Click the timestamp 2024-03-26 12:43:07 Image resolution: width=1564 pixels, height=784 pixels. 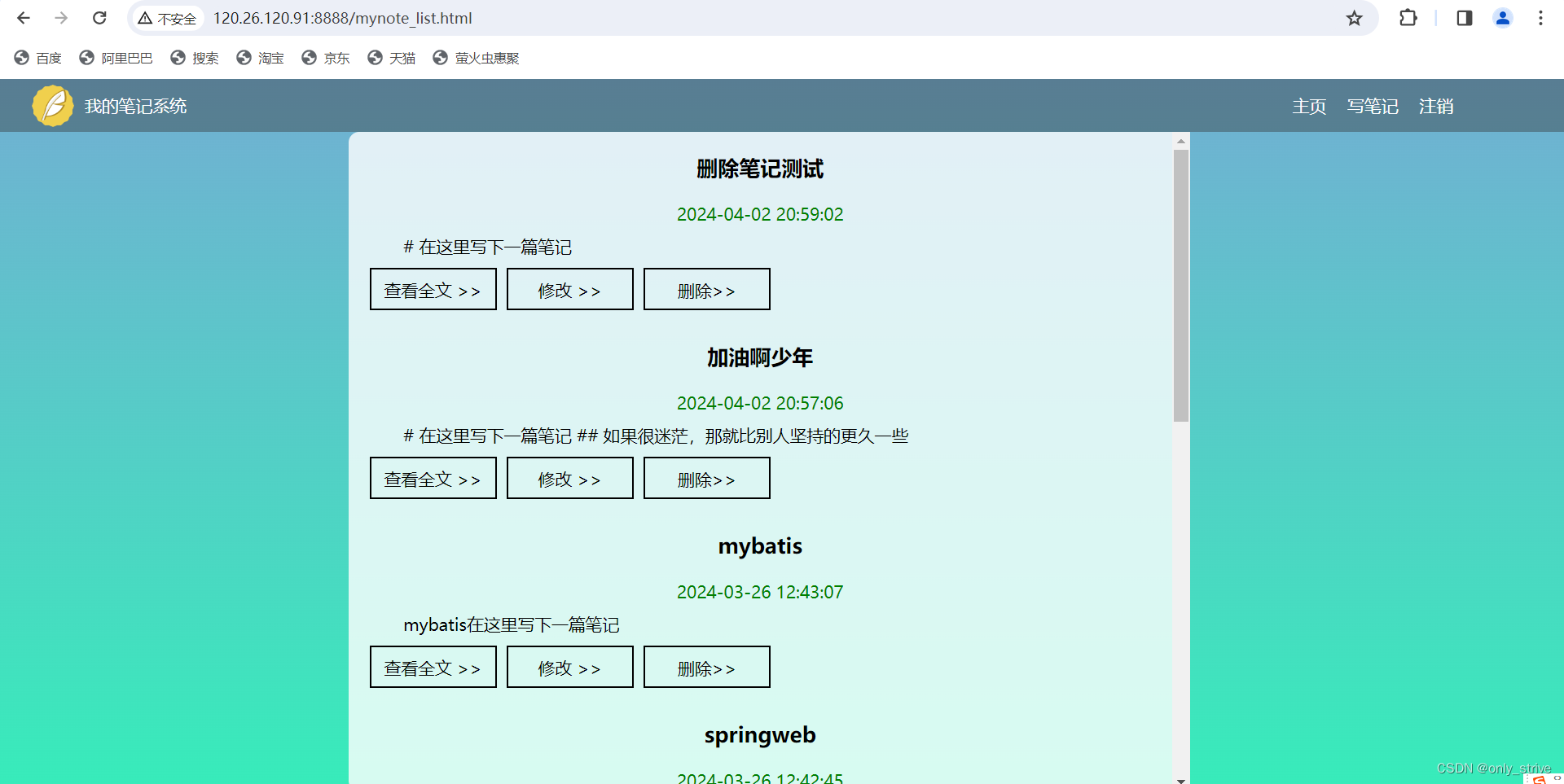tap(760, 592)
